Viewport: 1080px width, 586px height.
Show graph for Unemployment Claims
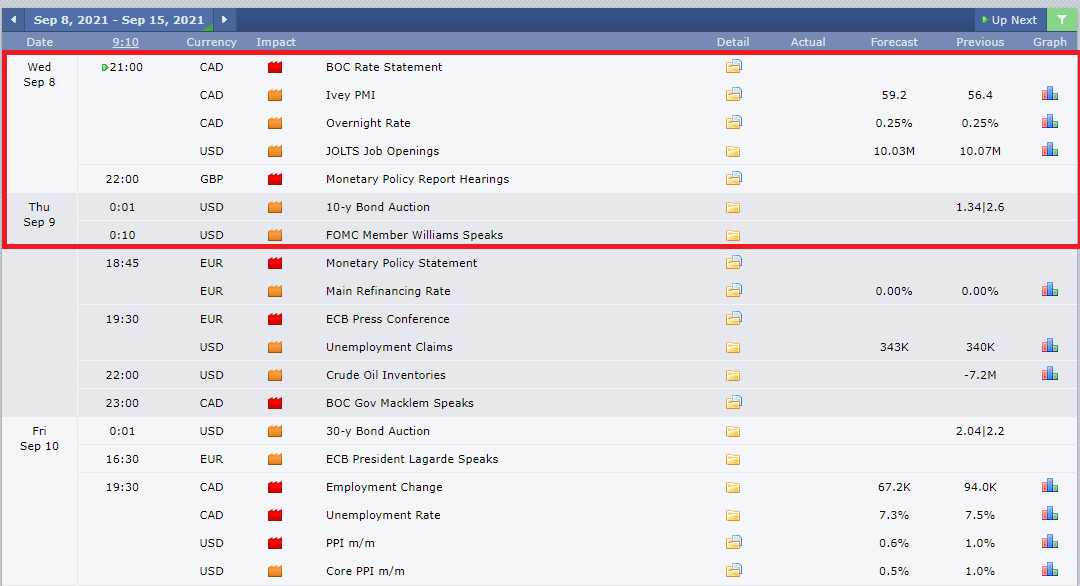1050,346
